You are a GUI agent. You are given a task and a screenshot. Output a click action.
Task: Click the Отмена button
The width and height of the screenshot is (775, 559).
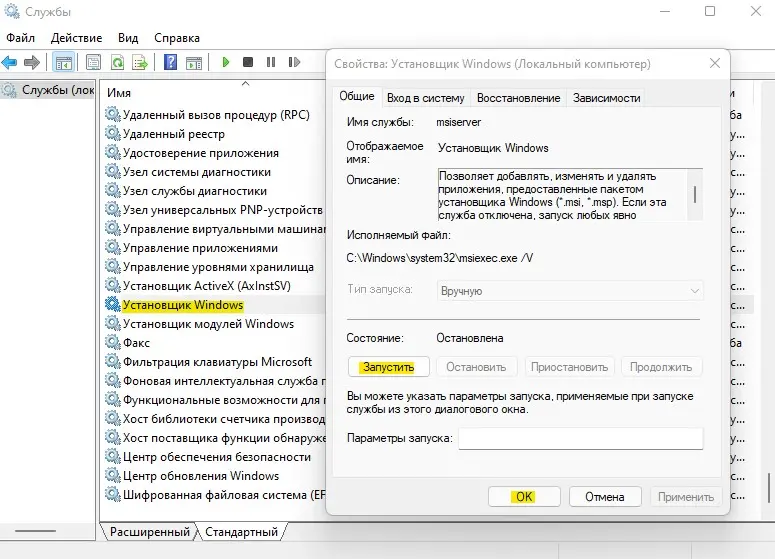tap(605, 497)
